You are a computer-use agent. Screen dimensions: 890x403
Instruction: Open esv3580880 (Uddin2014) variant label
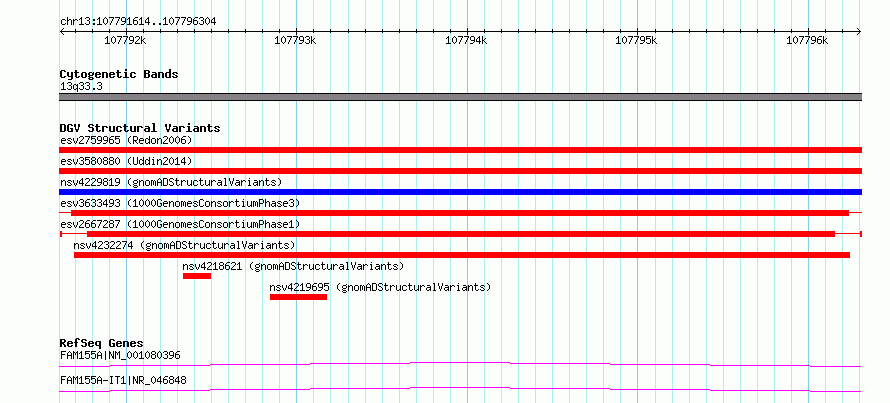click(x=126, y=161)
